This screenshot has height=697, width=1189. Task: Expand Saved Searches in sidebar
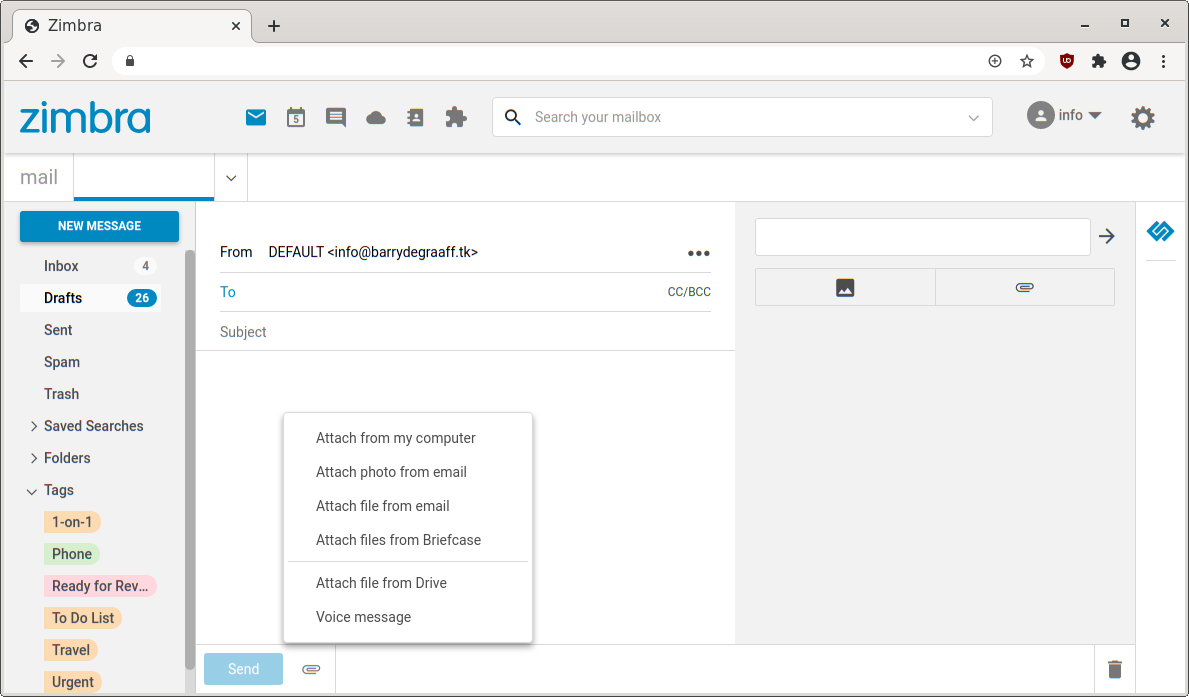[x=33, y=426]
